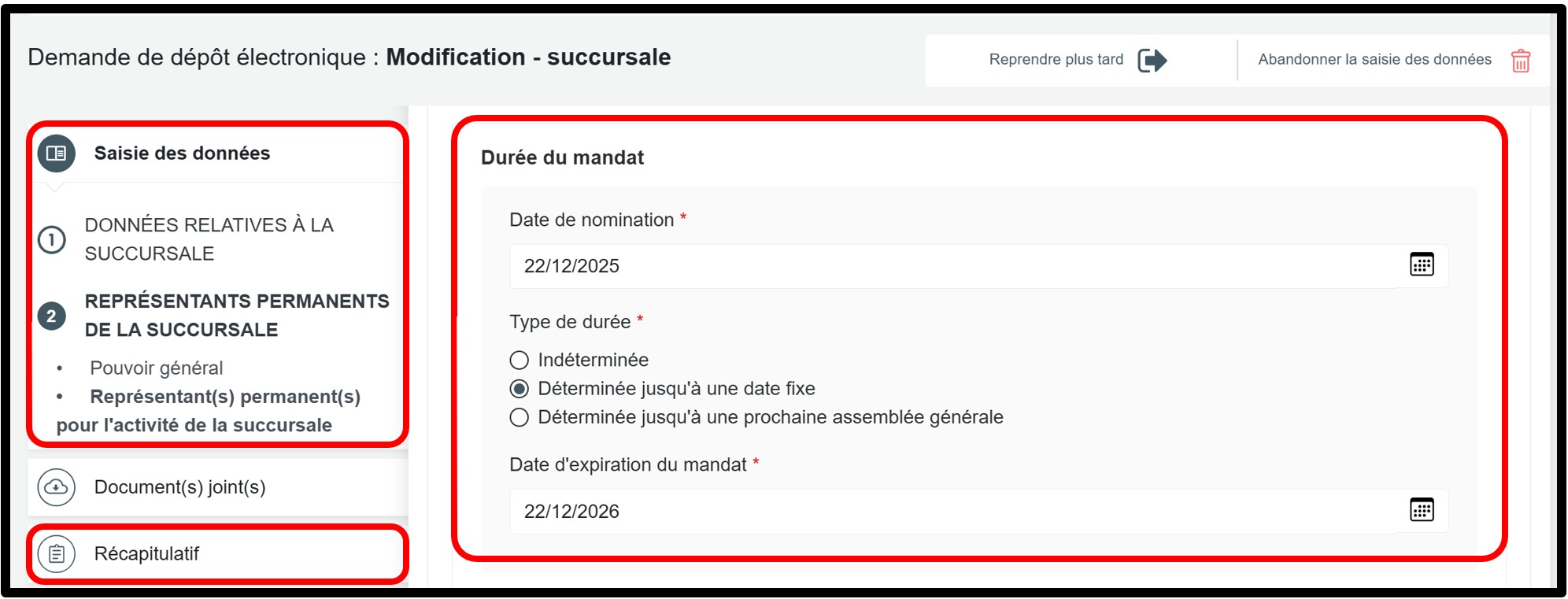Open calendar for Date de nomination

coord(1421,265)
